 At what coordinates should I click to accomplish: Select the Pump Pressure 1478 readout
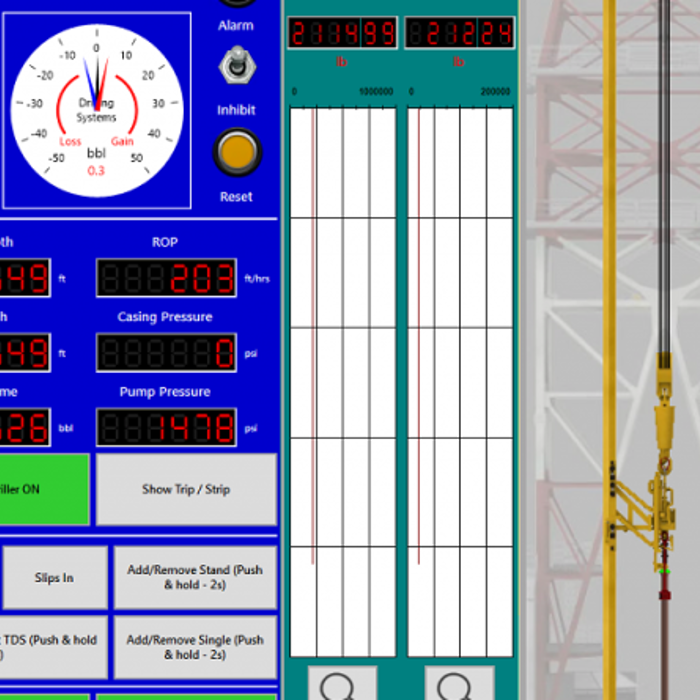(167, 427)
